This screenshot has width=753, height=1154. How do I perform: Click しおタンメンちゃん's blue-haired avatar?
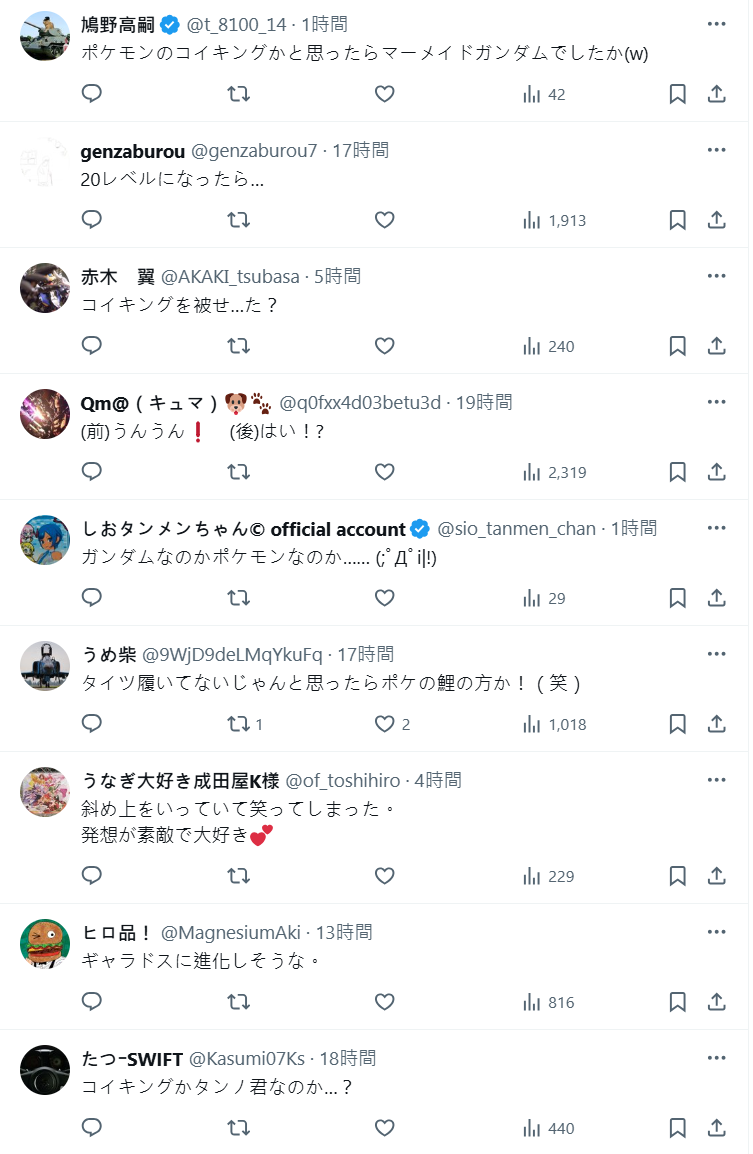coord(45,540)
